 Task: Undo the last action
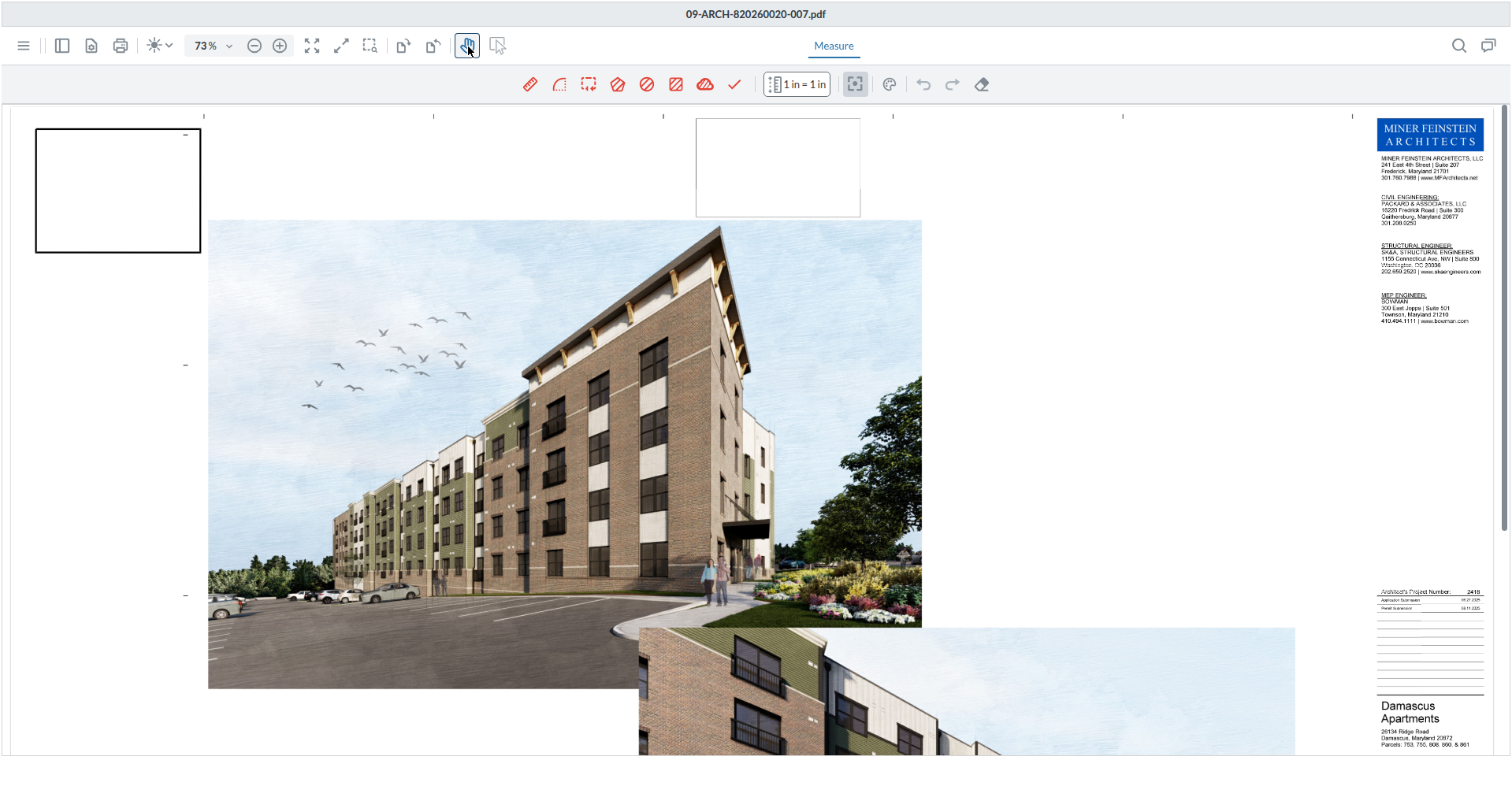923,84
